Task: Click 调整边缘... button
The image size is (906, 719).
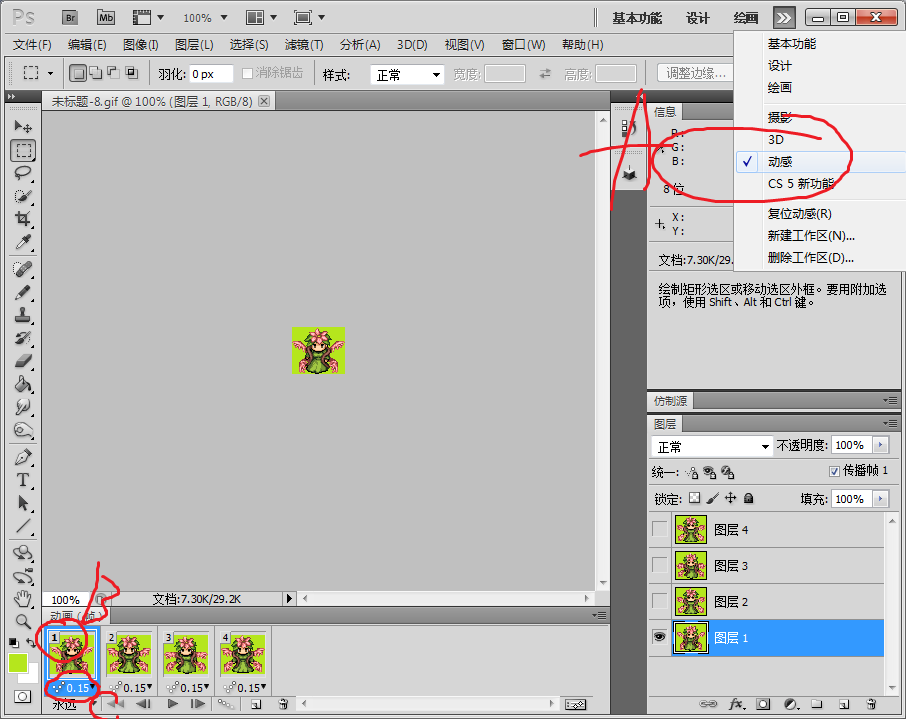Action: (x=696, y=73)
